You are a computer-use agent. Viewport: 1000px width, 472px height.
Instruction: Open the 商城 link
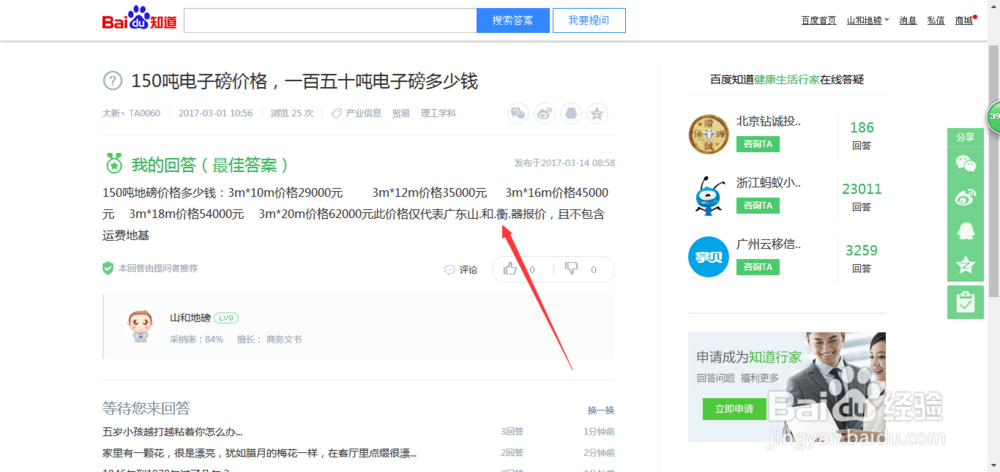click(964, 20)
